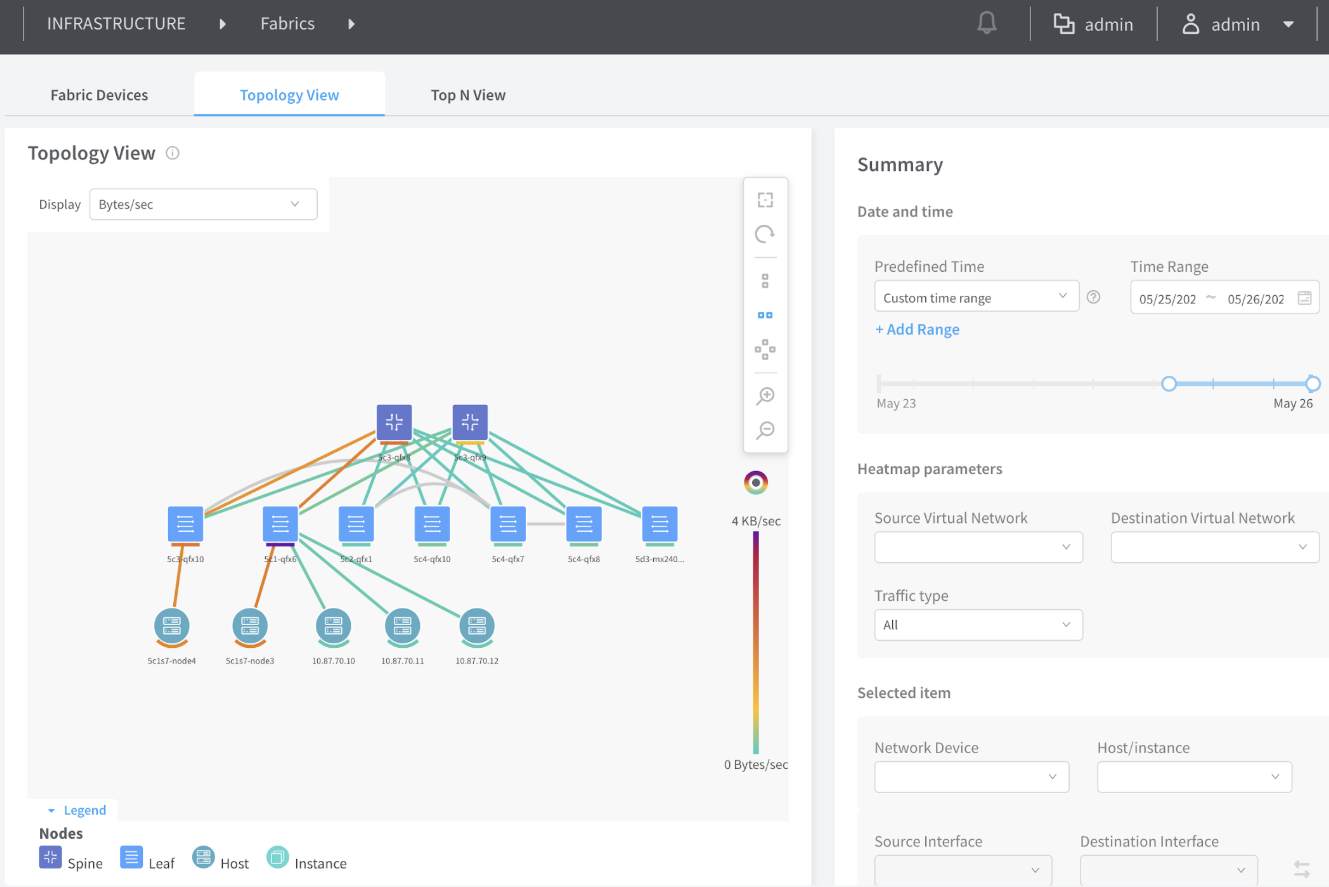Click the Topology View info icon
Screen dimensions: 1329x887
[172, 153]
